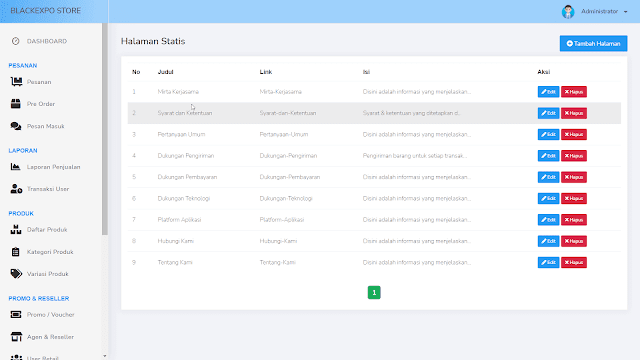Select the Pertanyaan Umum title cell
The width and height of the screenshot is (640, 360).
pyautogui.click(x=181, y=134)
